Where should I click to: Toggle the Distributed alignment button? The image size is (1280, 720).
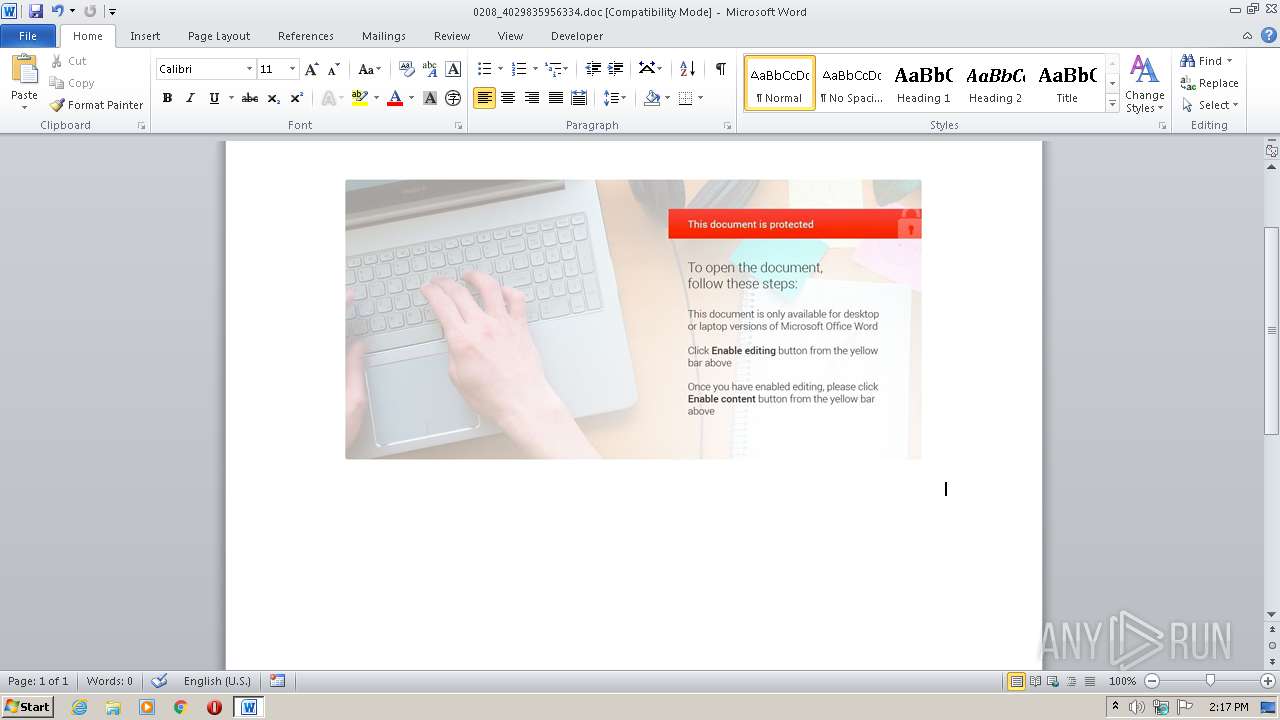(579, 98)
